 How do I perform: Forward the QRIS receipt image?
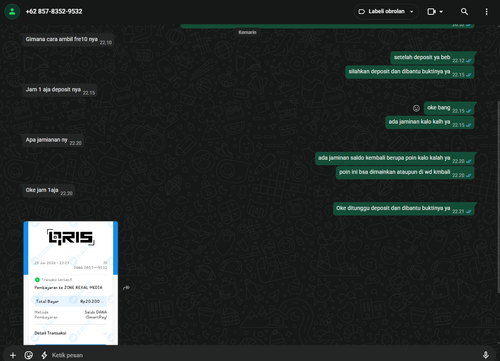pyautogui.click(x=126, y=288)
